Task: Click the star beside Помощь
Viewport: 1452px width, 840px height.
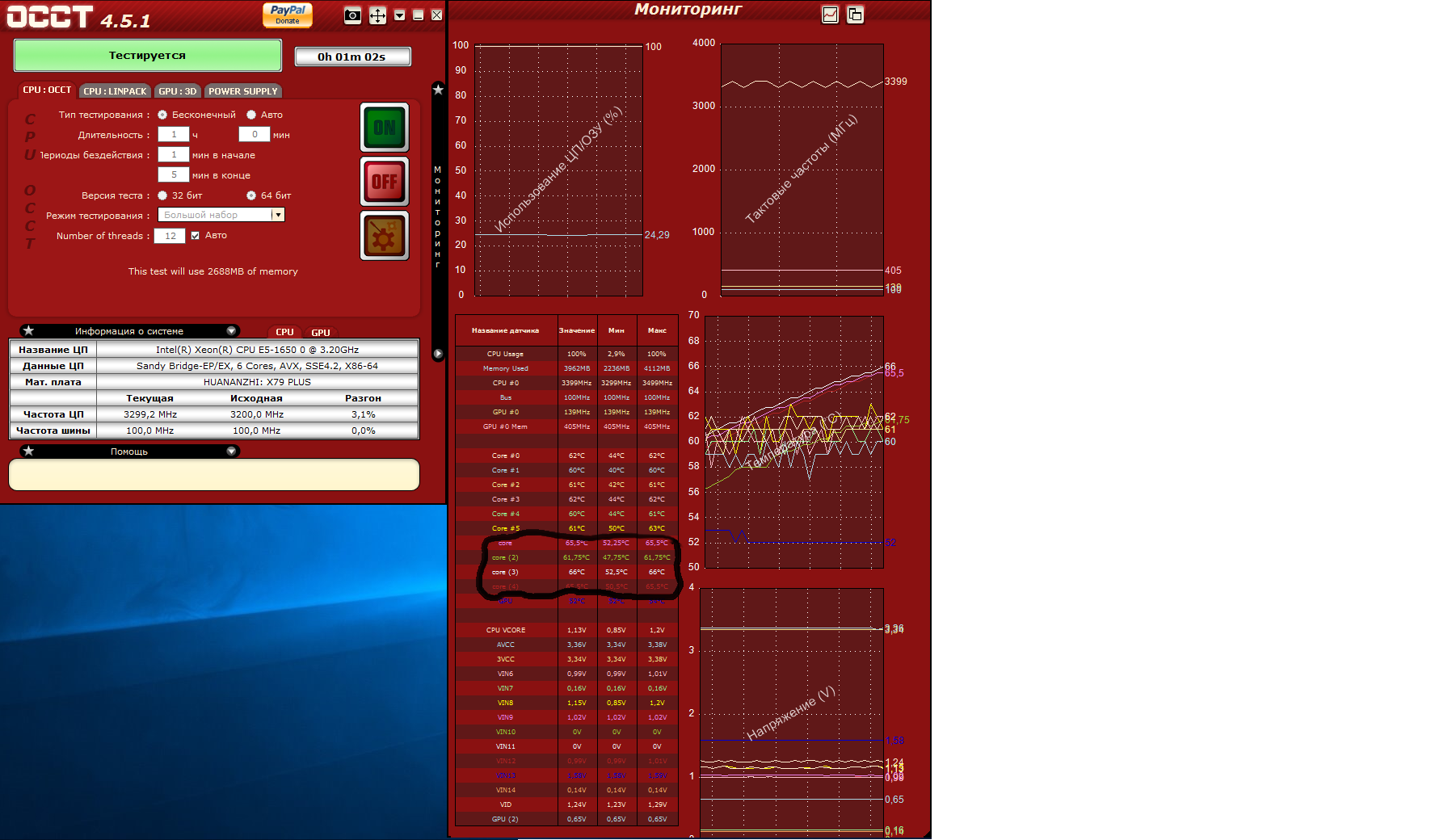Action: pyautogui.click(x=29, y=451)
